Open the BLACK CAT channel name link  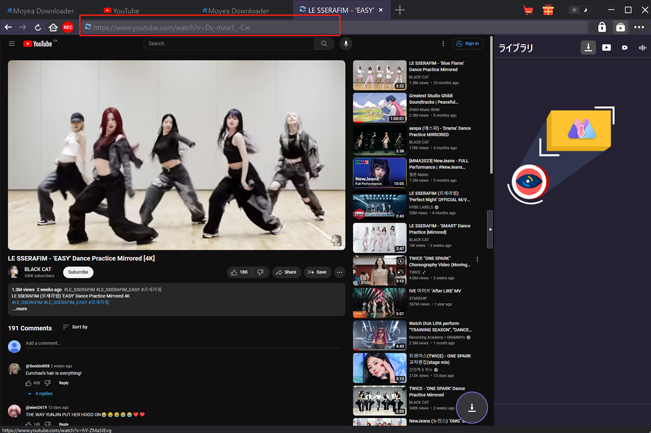38,269
